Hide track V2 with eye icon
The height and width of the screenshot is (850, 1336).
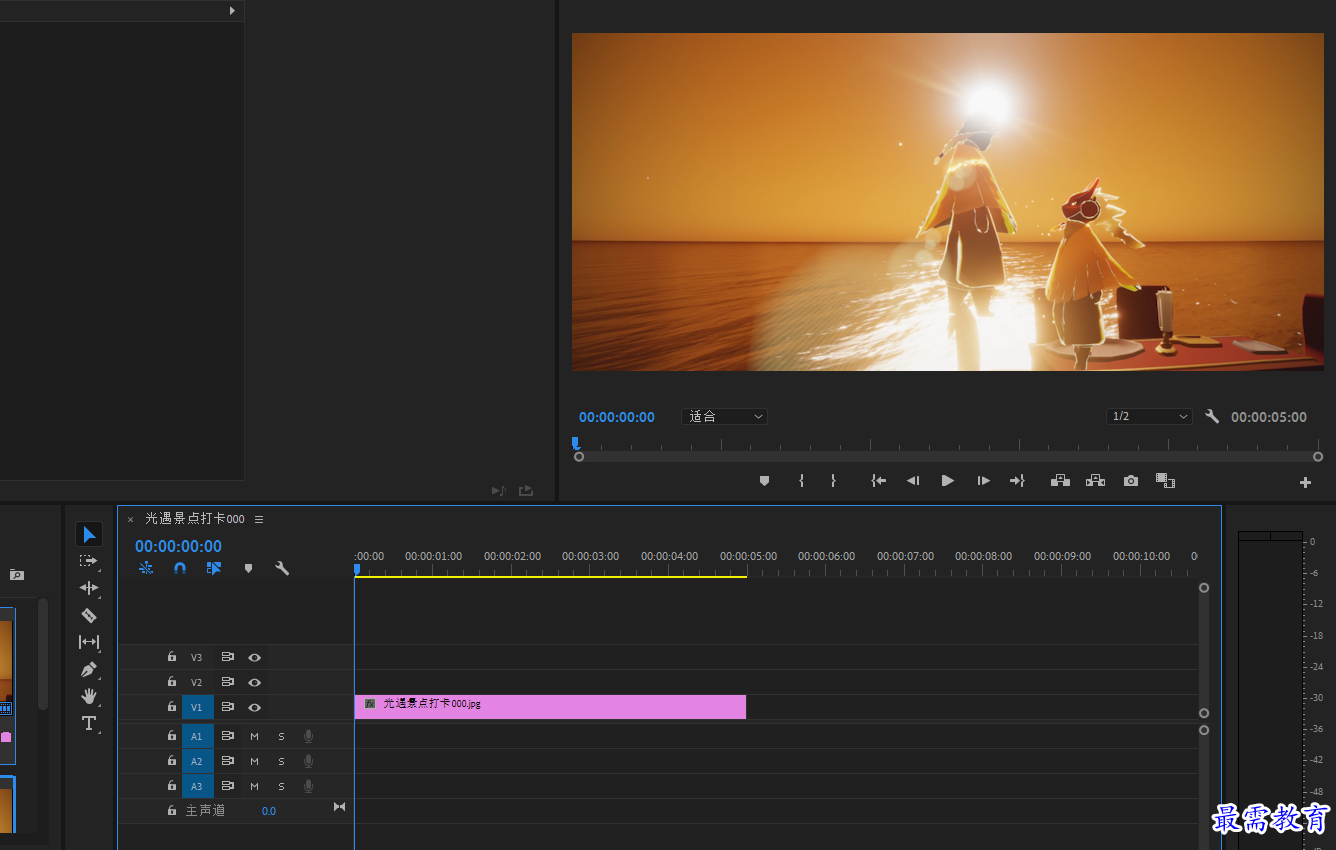point(255,682)
